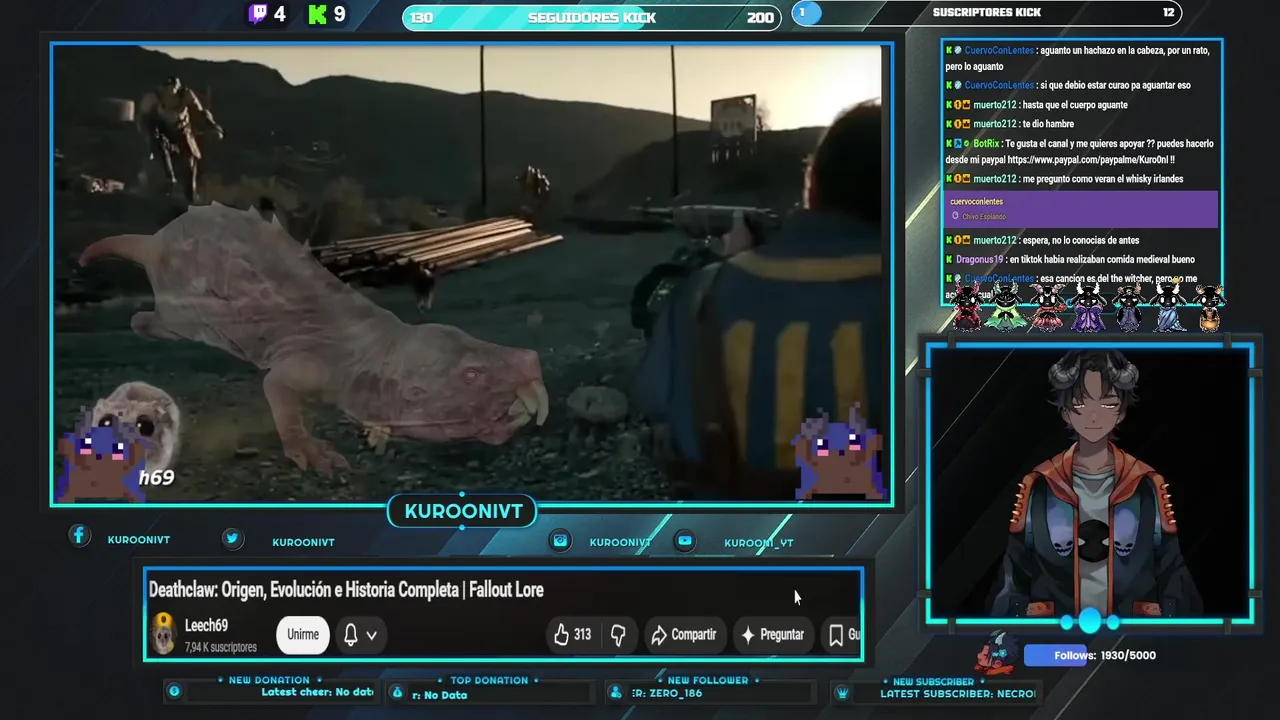Image resolution: width=1280 pixels, height=720 pixels.
Task: Dislike the video with the thumbs down icon
Action: click(x=618, y=634)
